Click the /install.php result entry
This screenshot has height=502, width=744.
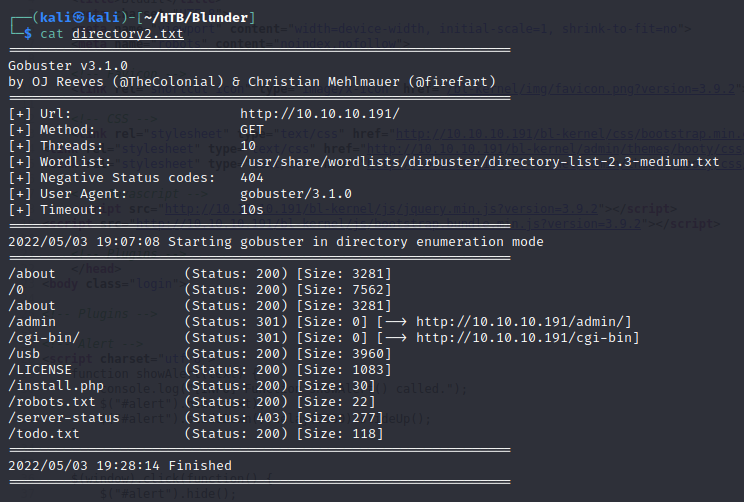(x=56, y=385)
